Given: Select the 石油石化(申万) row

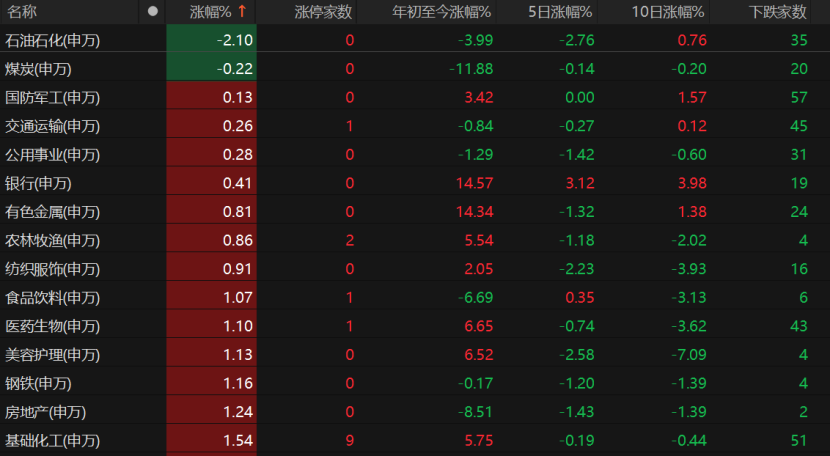Looking at the screenshot, I should [415, 40].
